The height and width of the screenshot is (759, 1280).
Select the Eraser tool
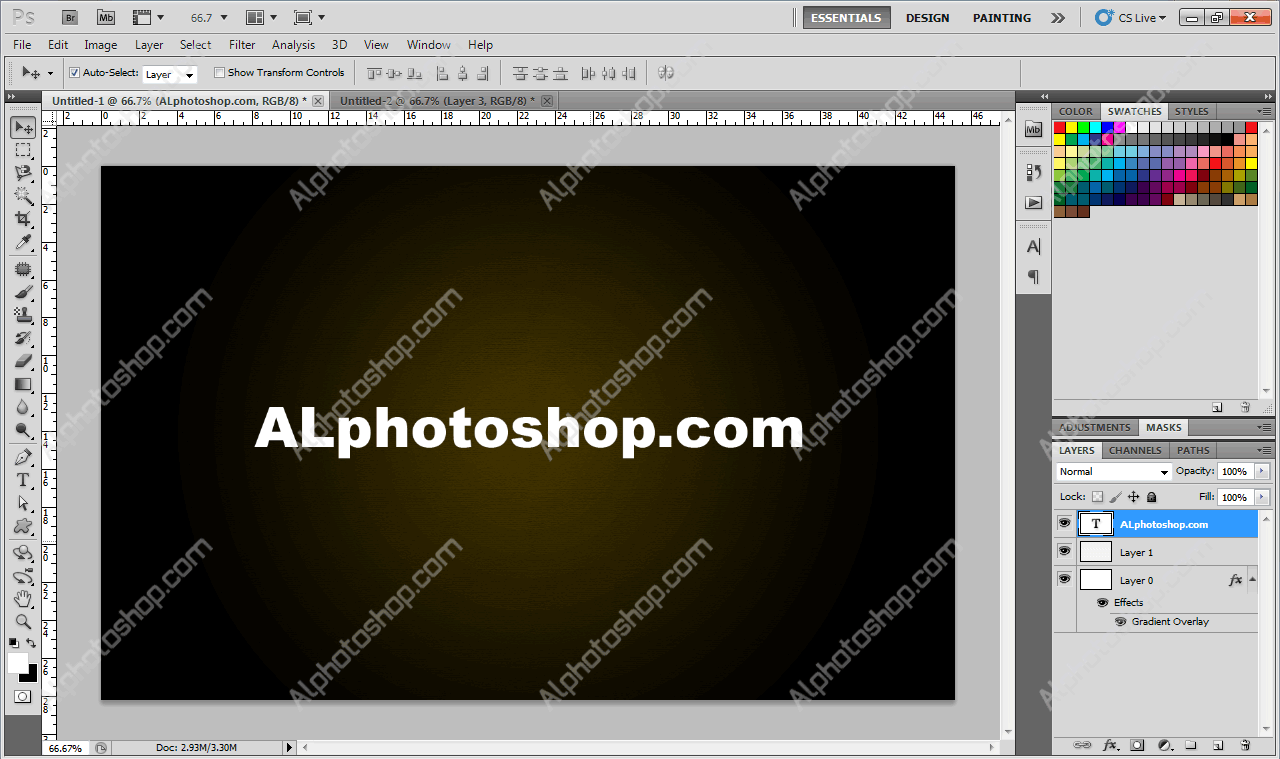pyautogui.click(x=23, y=361)
